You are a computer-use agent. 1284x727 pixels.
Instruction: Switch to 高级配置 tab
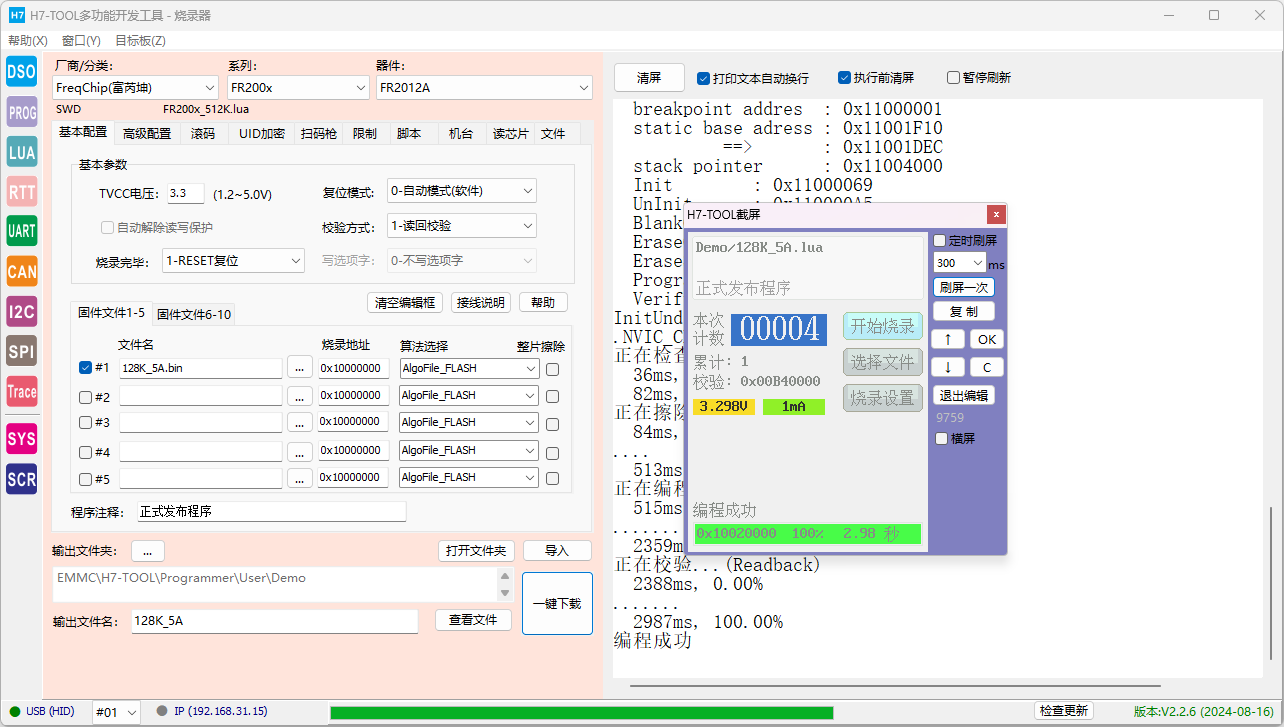tap(147, 133)
